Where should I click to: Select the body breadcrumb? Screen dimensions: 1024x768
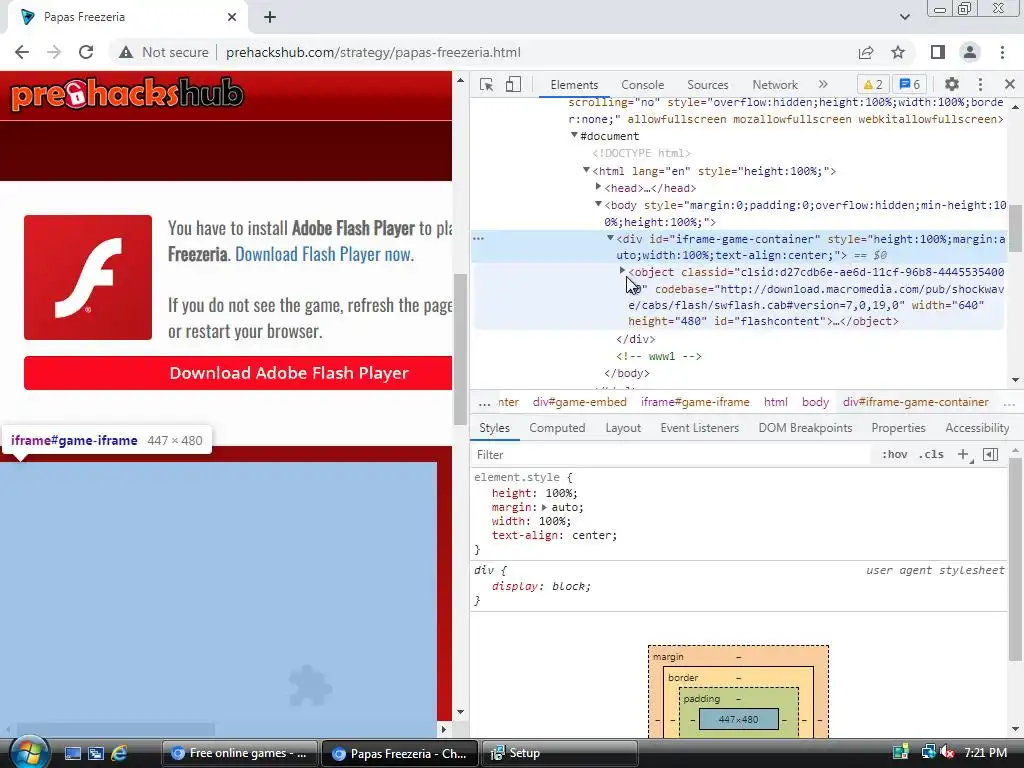point(815,402)
